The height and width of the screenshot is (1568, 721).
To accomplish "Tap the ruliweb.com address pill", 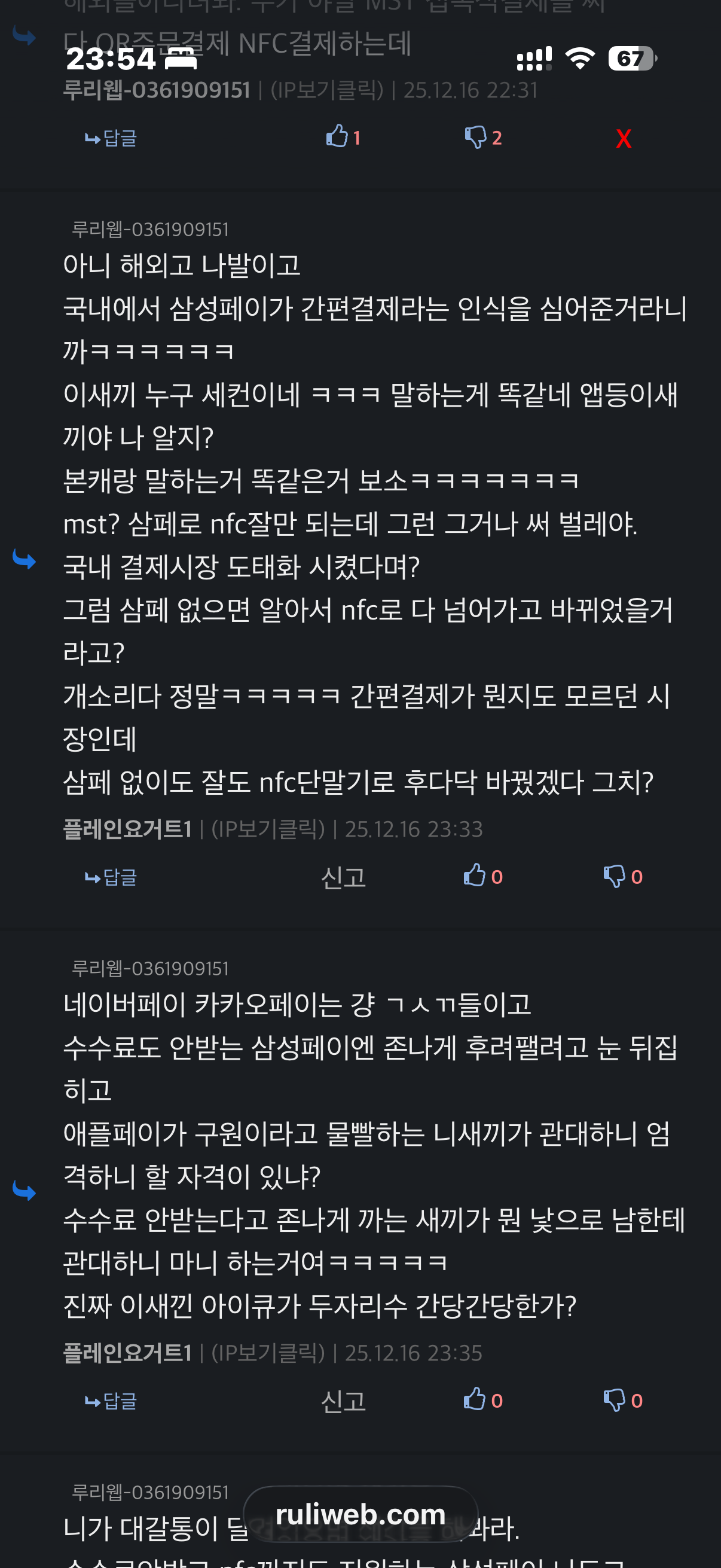I will tap(361, 1514).
